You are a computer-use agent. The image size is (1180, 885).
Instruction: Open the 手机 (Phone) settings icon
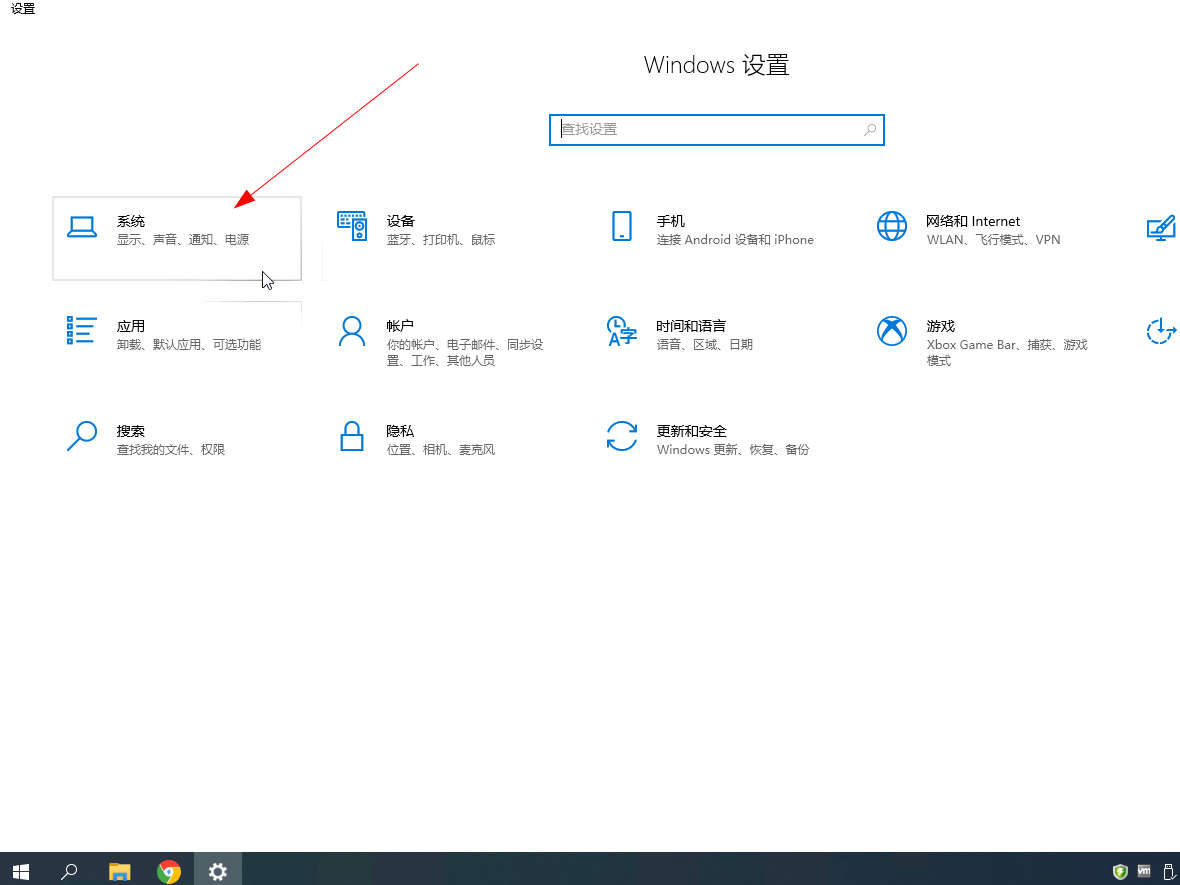click(x=622, y=227)
